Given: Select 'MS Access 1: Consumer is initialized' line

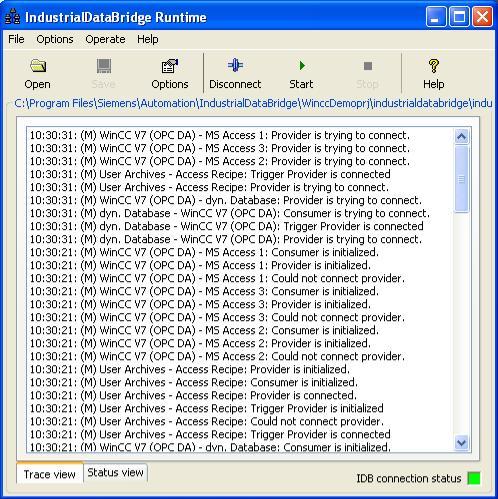Looking at the screenshot, I should tap(204, 252).
